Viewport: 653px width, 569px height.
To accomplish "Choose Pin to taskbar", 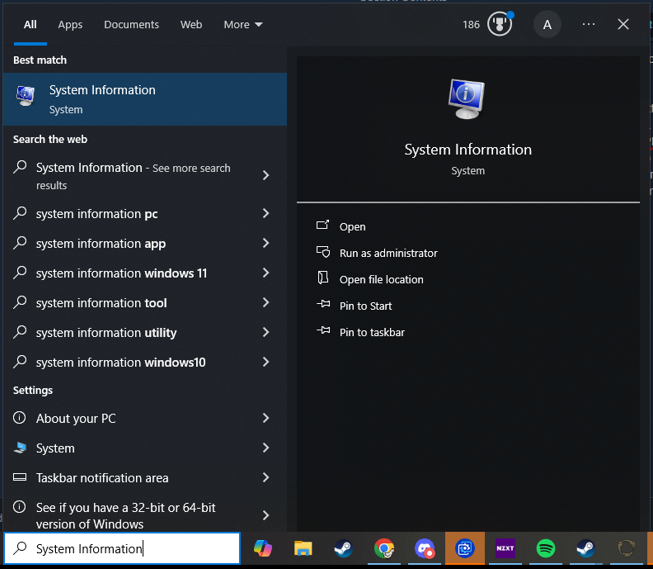I will pos(372,332).
